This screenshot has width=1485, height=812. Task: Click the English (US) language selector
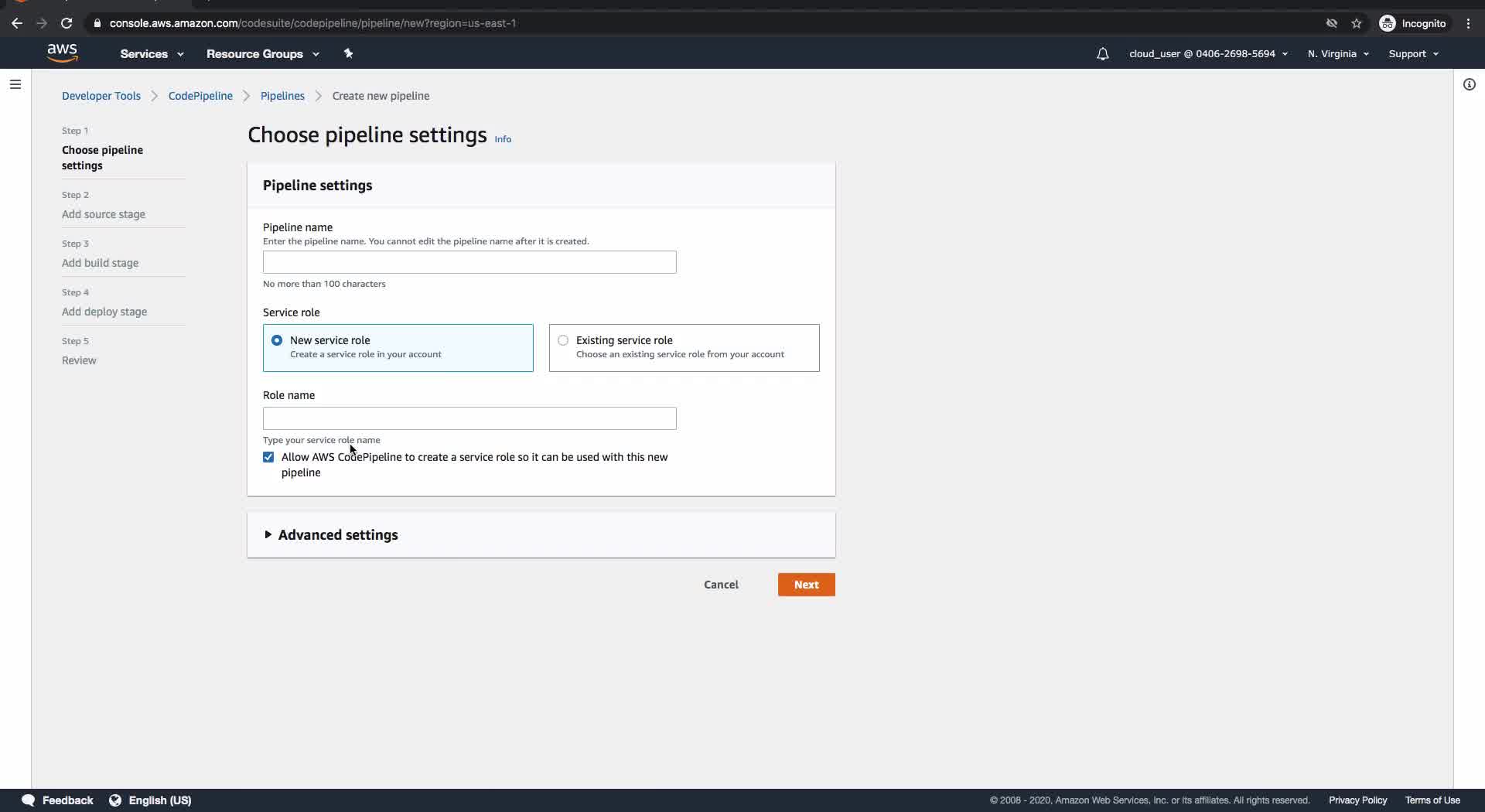160,800
